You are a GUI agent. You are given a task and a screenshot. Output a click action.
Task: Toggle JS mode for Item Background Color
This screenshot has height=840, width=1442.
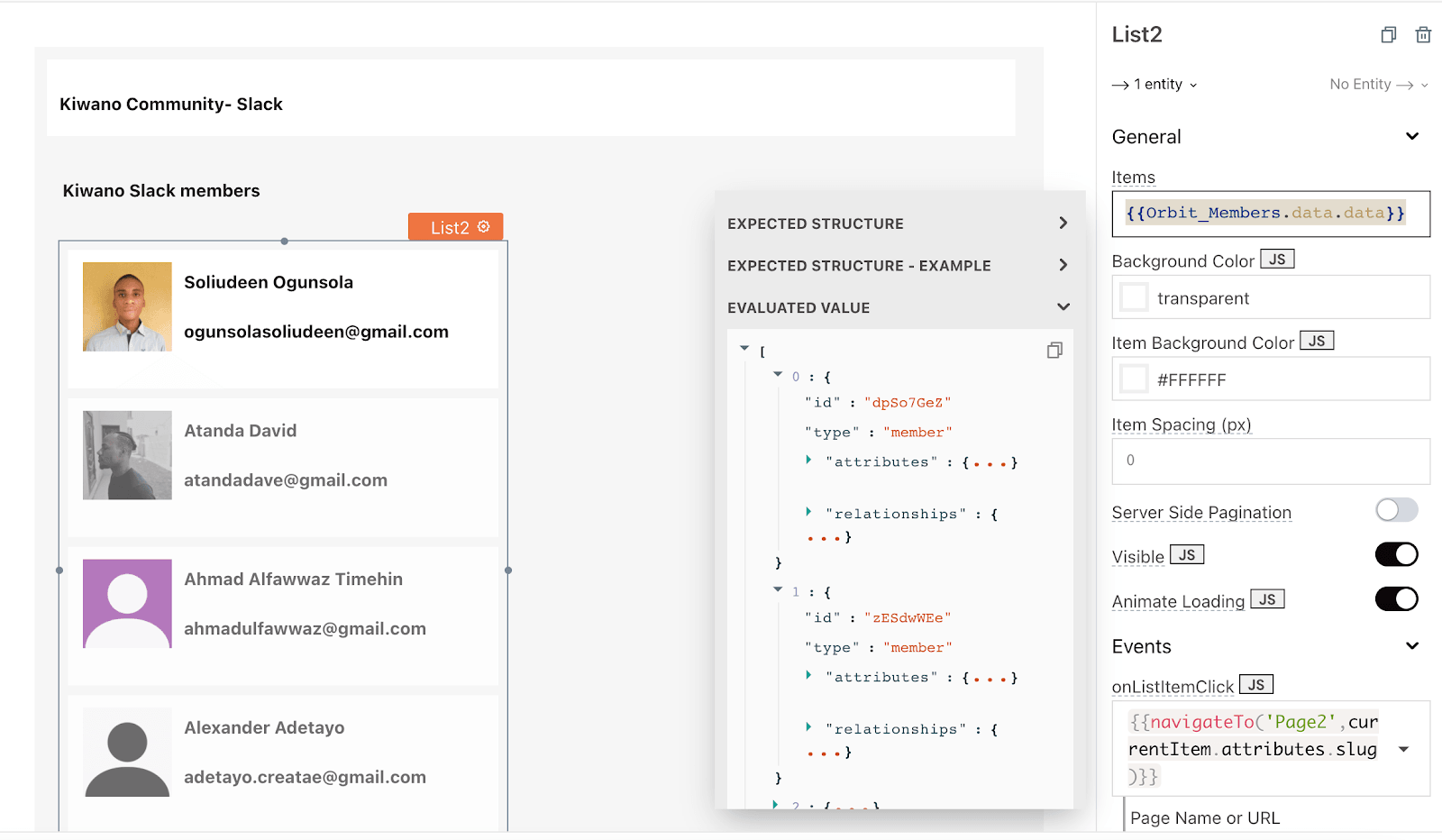(1317, 342)
